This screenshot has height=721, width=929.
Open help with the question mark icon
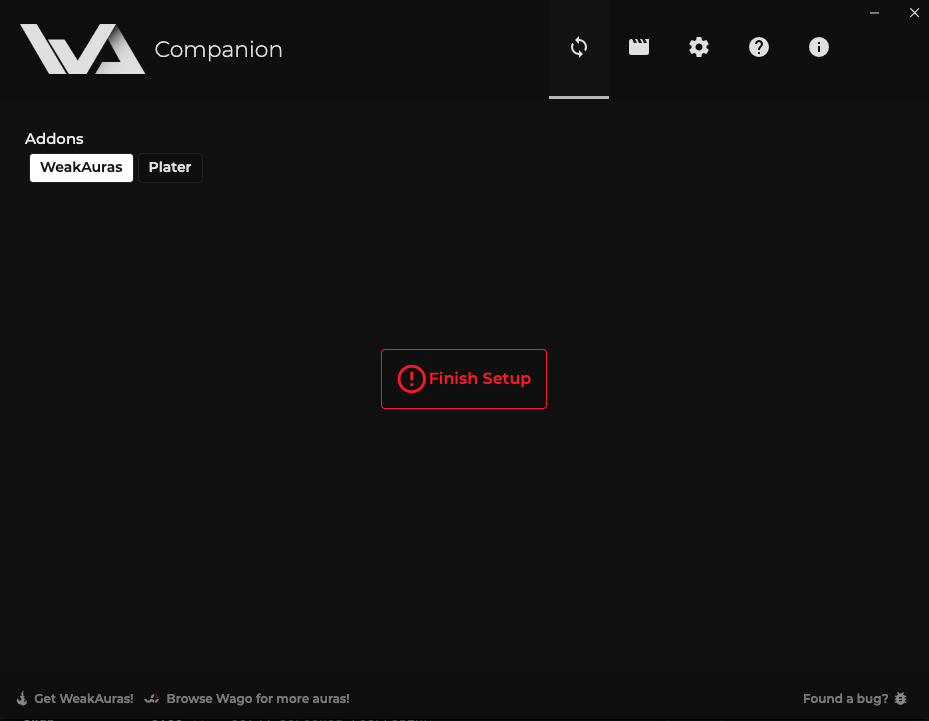[x=759, y=47]
